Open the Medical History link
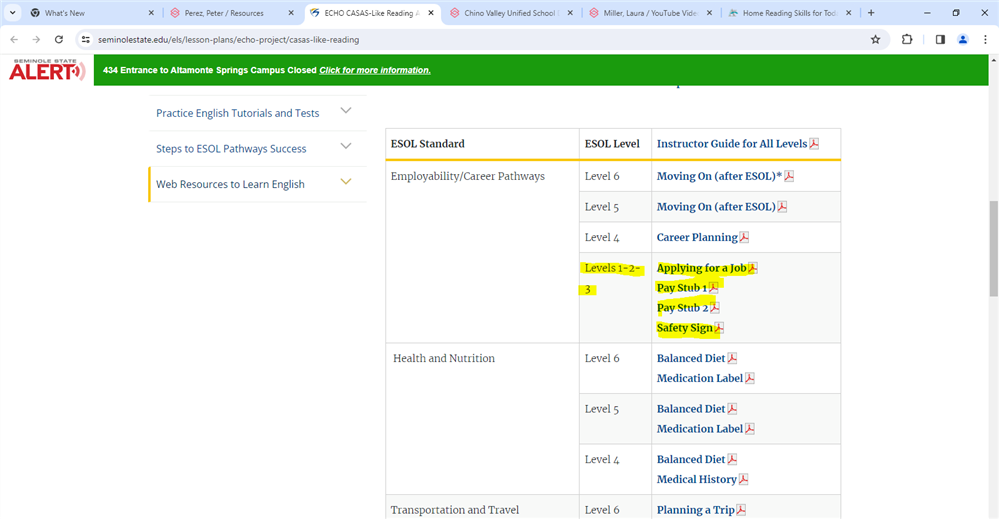 click(696, 479)
